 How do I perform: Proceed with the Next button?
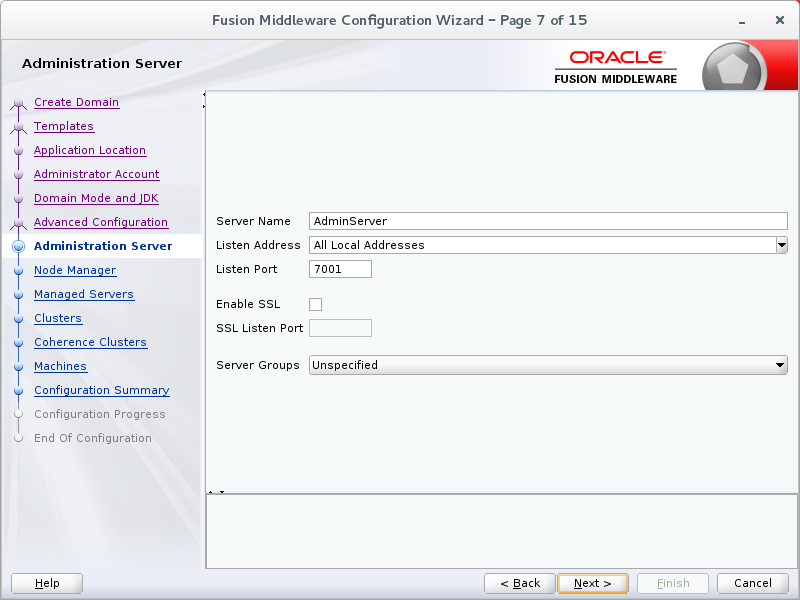click(x=593, y=583)
